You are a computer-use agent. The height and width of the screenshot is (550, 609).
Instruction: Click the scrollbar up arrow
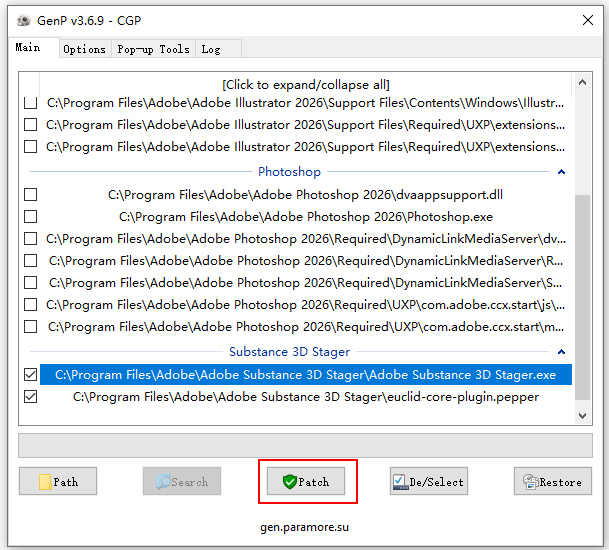(582, 82)
